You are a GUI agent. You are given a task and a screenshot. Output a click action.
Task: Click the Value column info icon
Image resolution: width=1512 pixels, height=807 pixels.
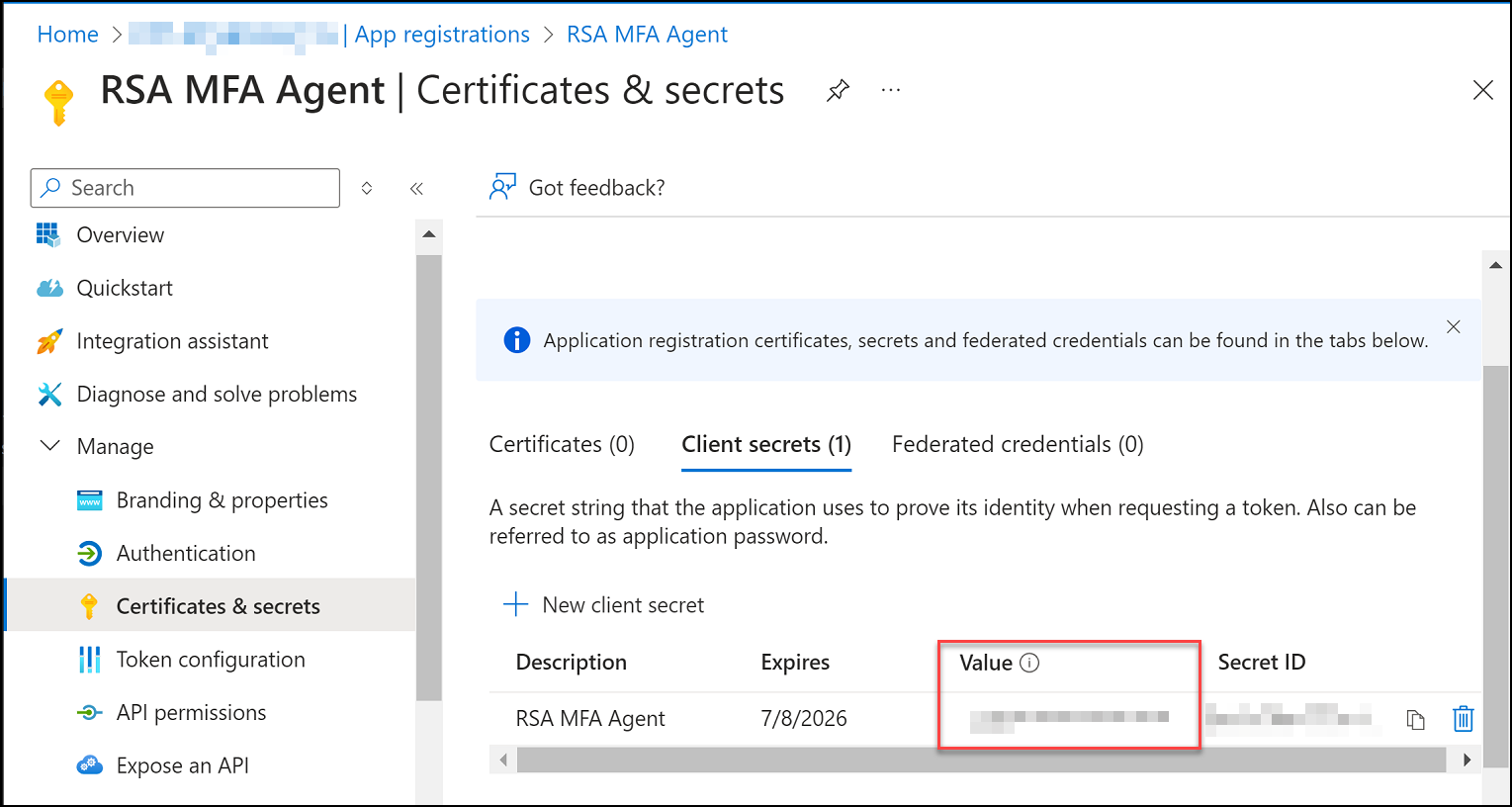[1029, 663]
